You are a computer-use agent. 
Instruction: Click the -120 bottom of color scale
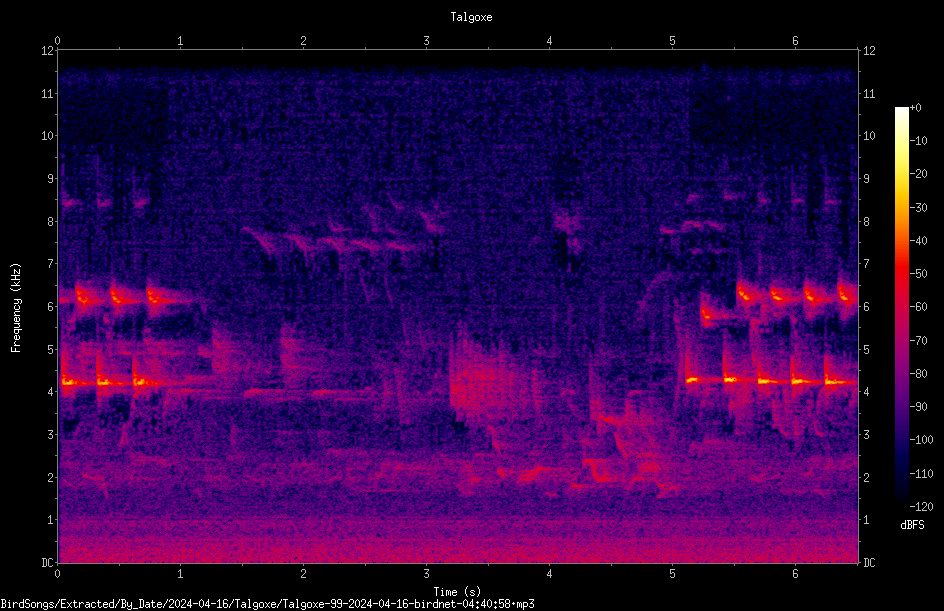point(921,506)
